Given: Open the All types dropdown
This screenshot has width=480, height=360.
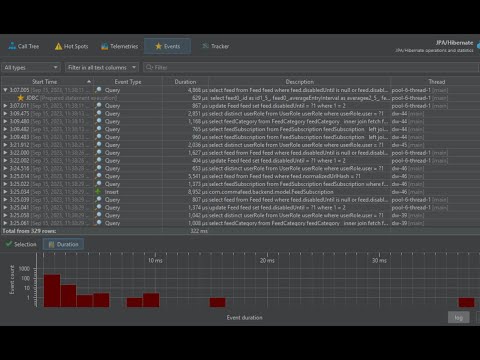Looking at the screenshot, I should tap(31, 68).
